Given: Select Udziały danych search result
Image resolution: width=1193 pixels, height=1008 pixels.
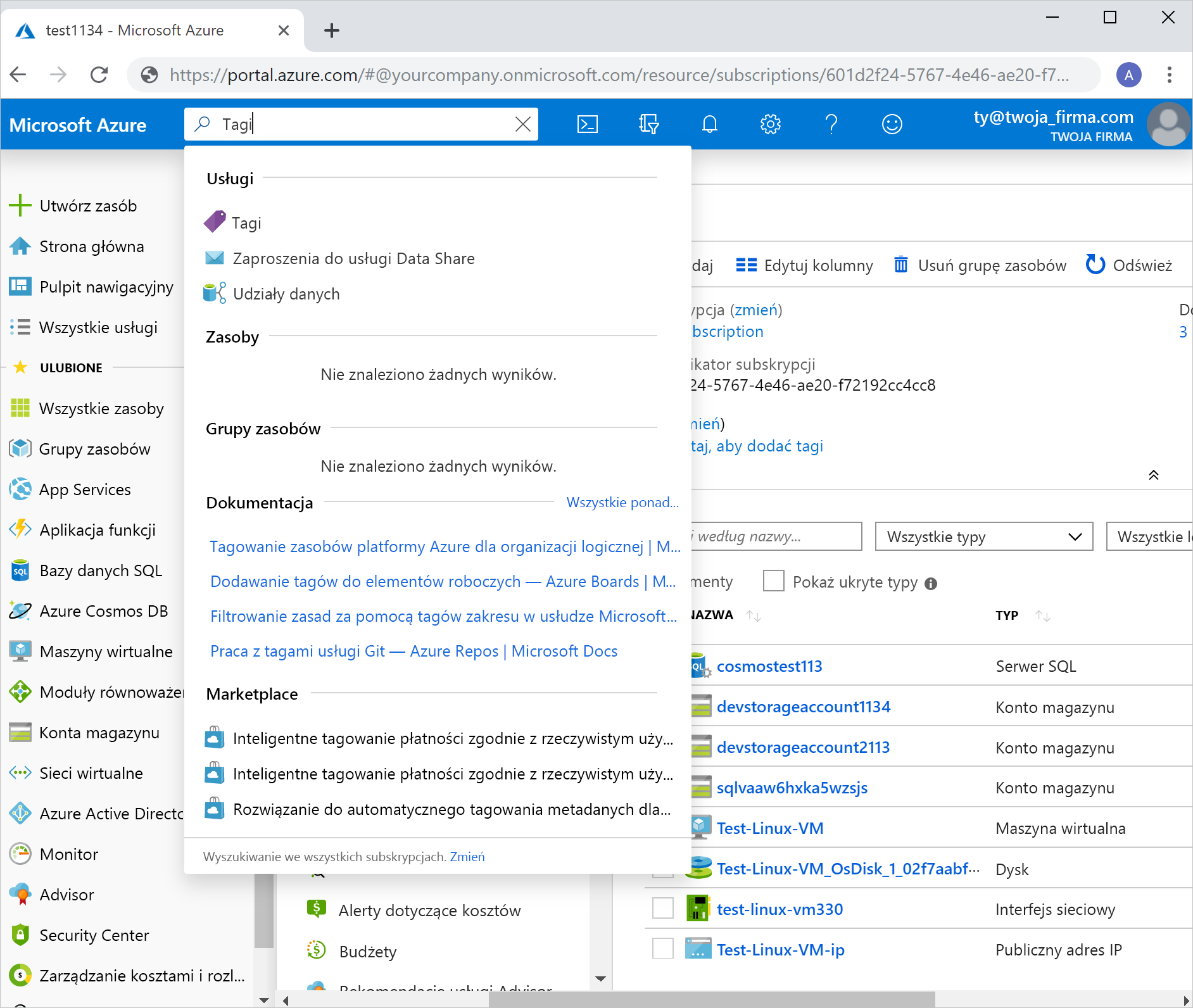Looking at the screenshot, I should (x=272, y=294).
